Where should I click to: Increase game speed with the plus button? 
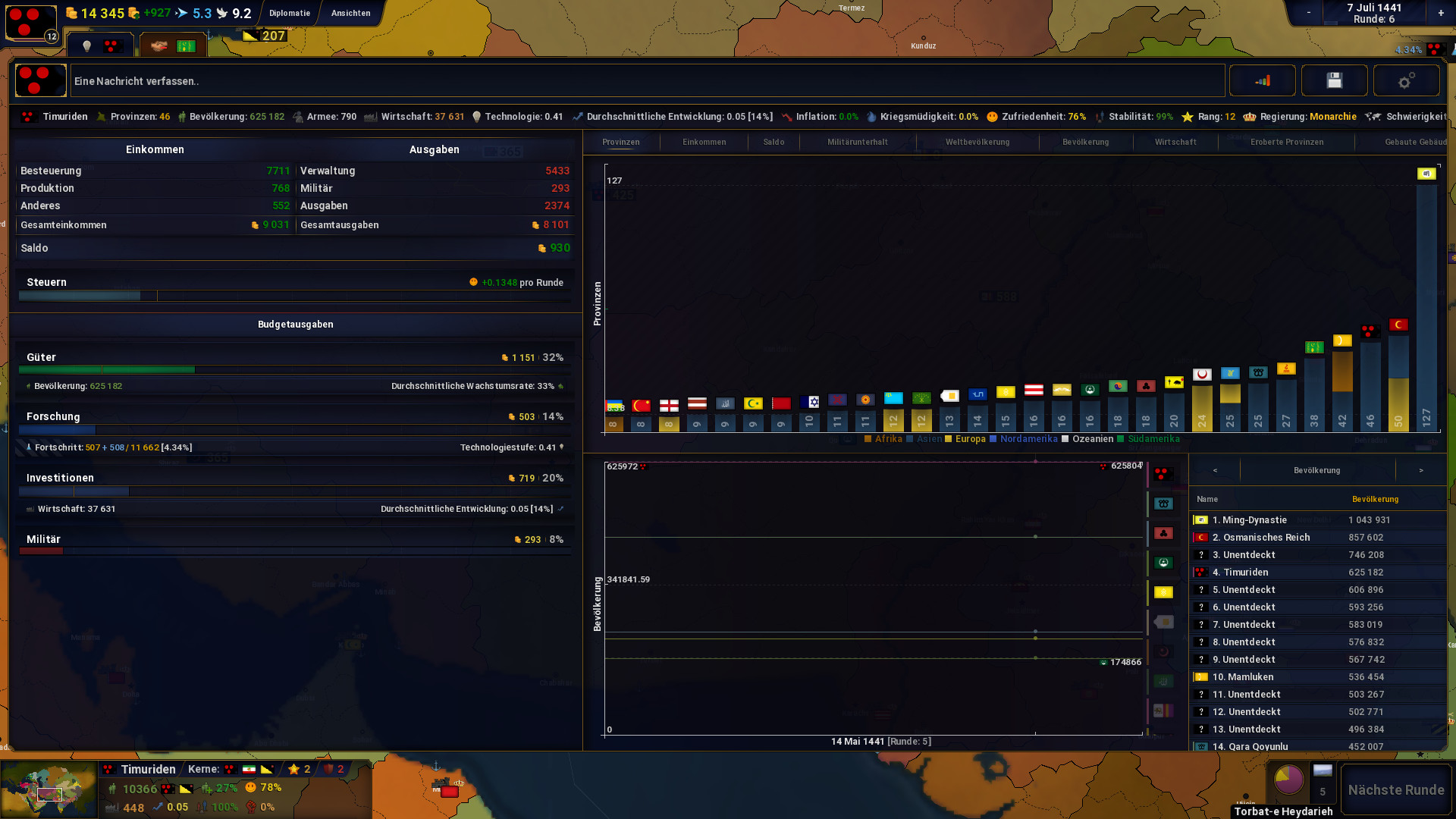click(1440, 13)
